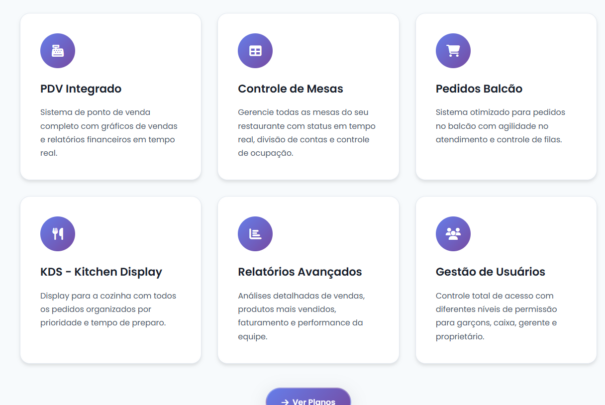
Task: Click the cash register icon for PDV Integrado
Action: pos(57,50)
